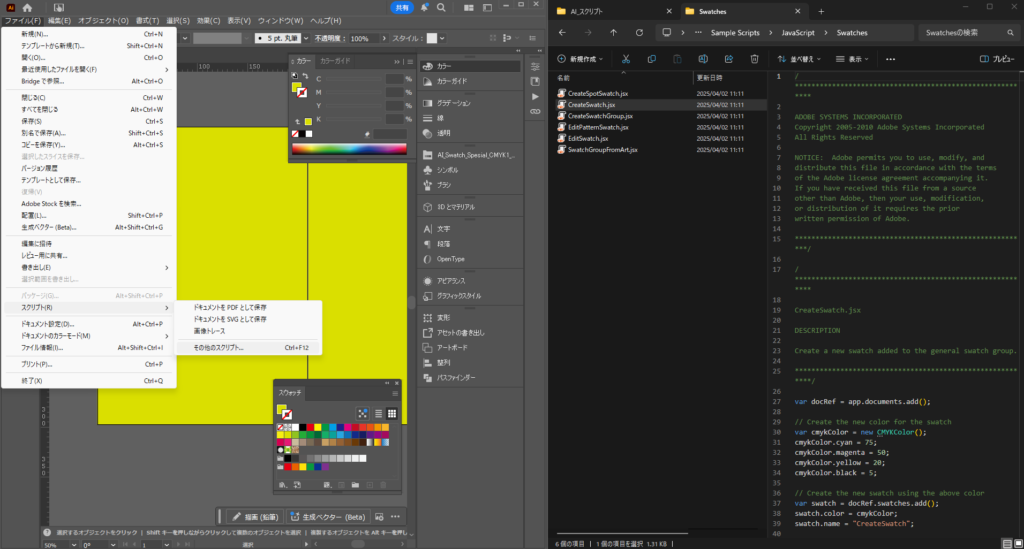Open the グラフィックスタイル panel
1024x549 pixels.
(x=470, y=296)
